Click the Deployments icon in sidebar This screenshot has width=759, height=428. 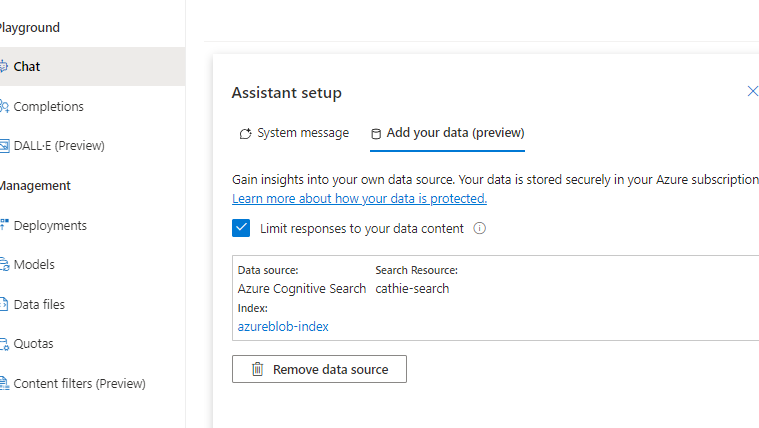pos(4,226)
